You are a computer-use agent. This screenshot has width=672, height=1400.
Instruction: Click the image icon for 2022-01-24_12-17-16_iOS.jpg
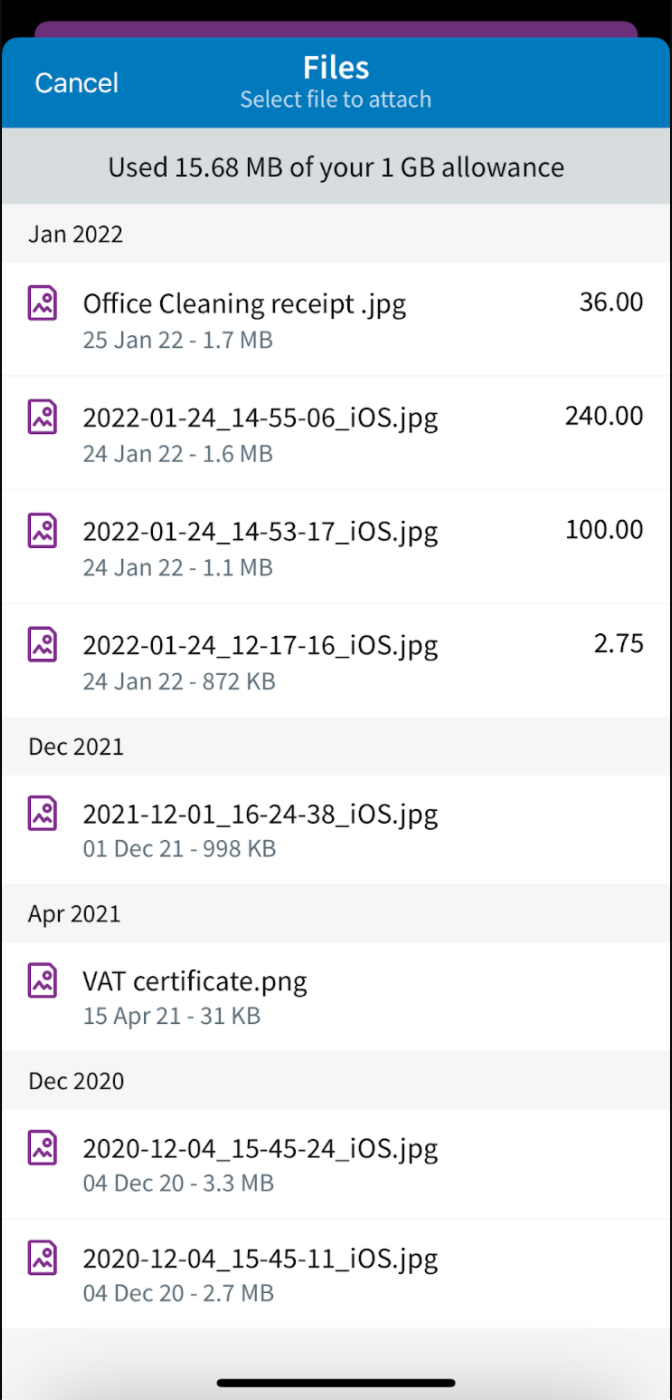coord(42,643)
